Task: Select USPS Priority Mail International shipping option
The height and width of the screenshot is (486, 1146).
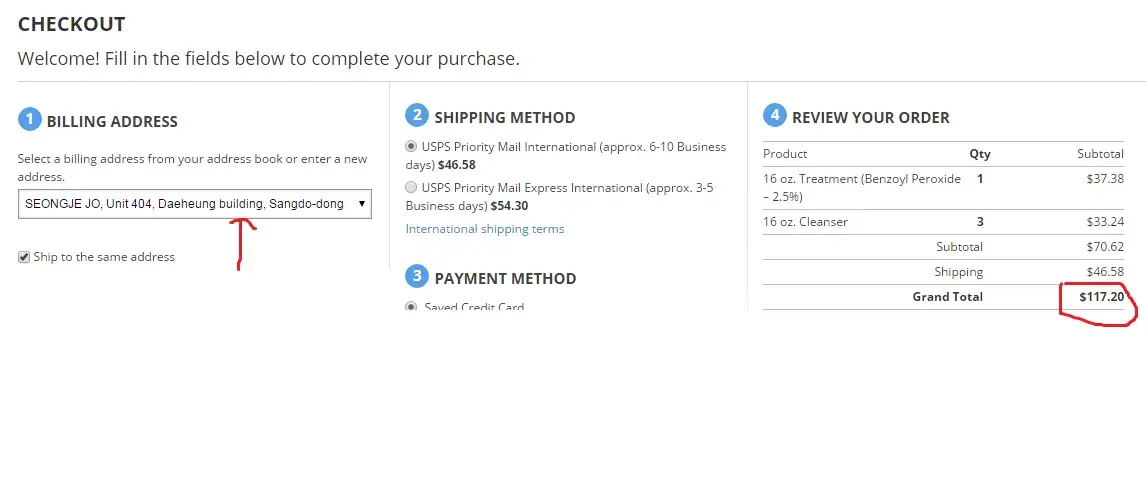Action: click(411, 147)
